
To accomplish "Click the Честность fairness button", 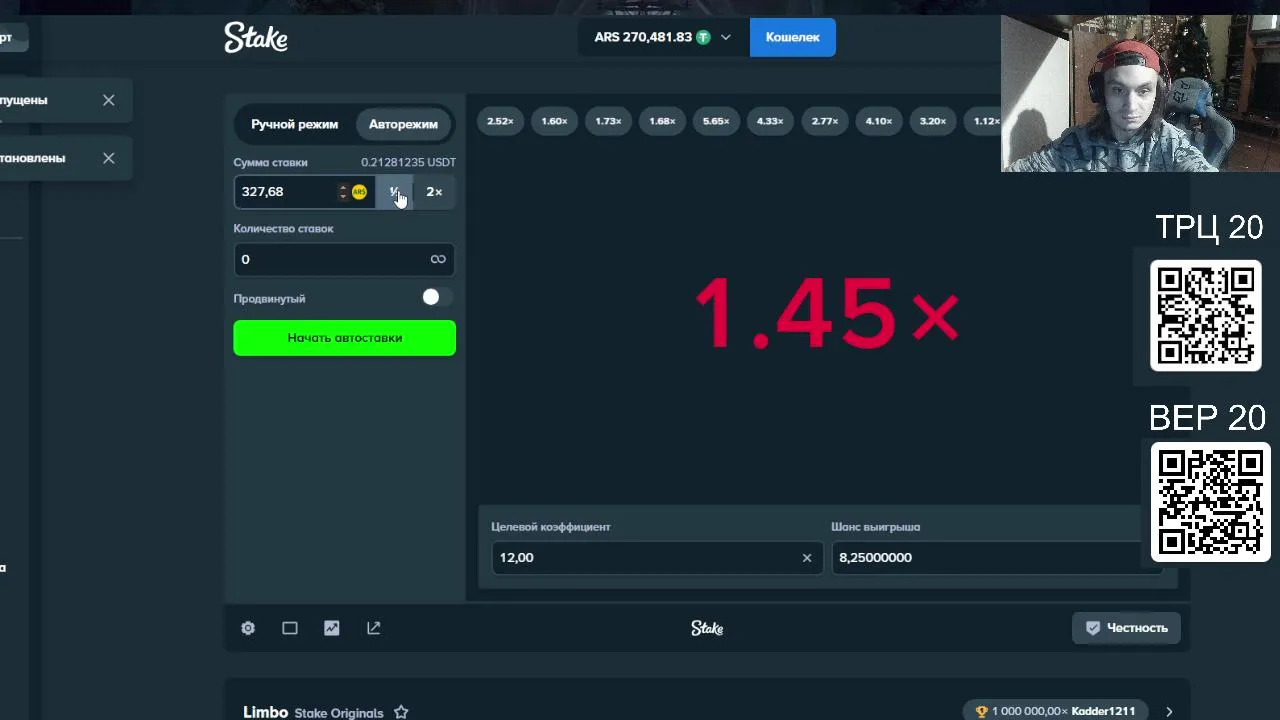I will (1126, 628).
